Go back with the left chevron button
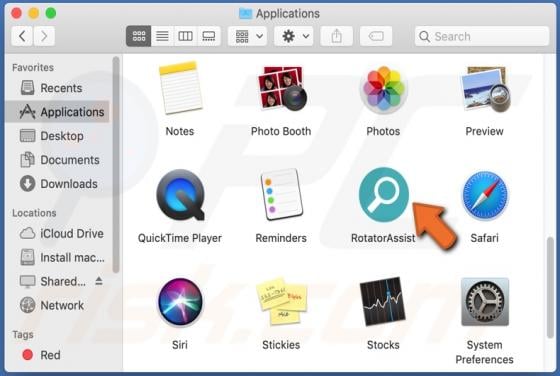The width and height of the screenshot is (560, 376). click(22, 36)
